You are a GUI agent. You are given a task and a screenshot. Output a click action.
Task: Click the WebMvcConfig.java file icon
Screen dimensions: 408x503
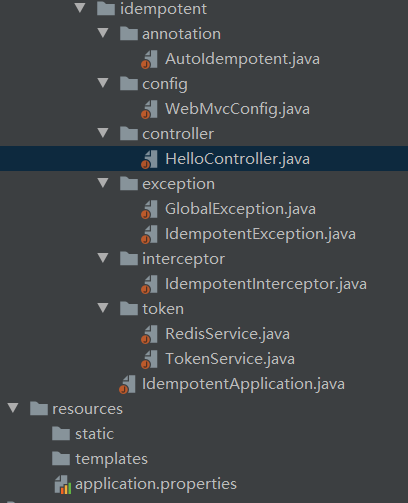149,110
